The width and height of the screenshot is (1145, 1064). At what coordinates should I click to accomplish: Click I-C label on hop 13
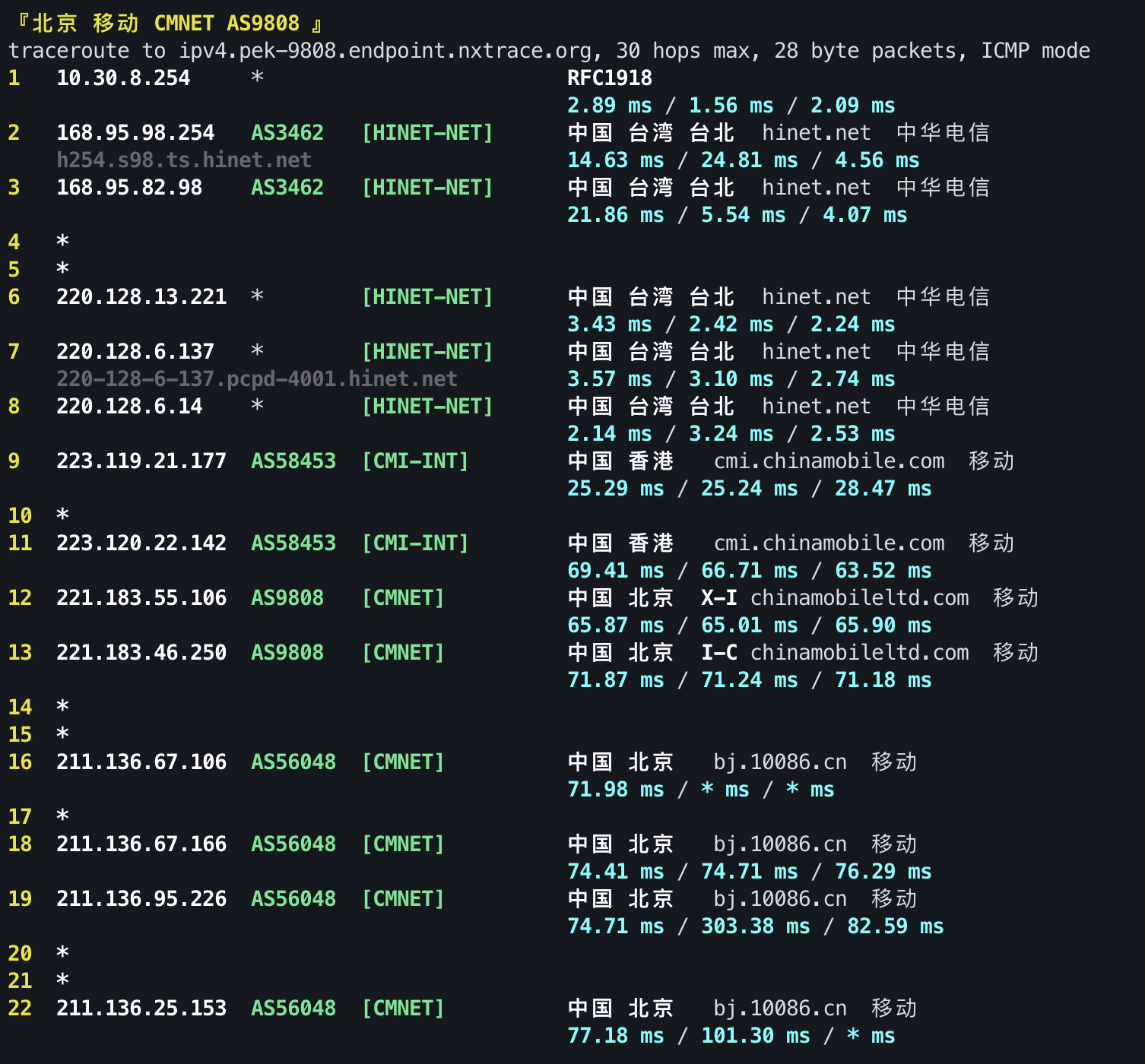[x=719, y=653]
